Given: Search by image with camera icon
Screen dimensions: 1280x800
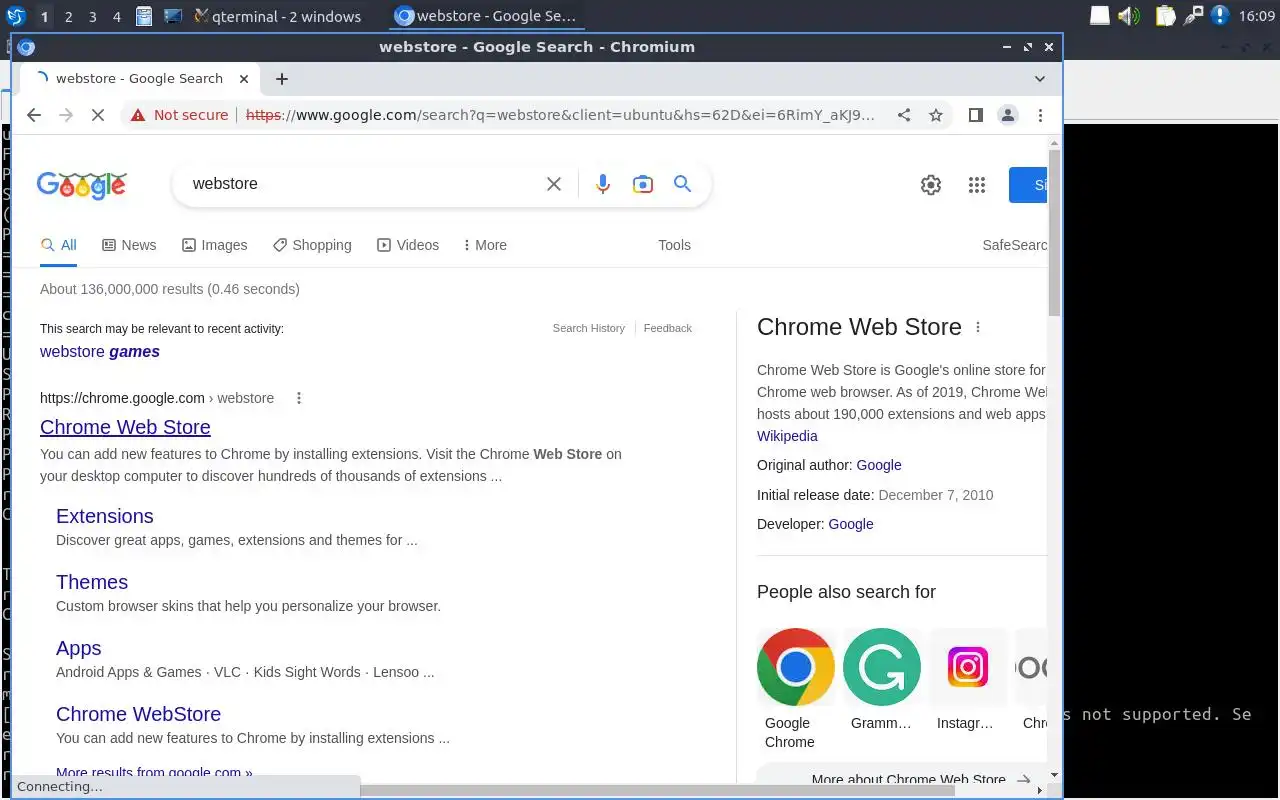Looking at the screenshot, I should [x=643, y=184].
